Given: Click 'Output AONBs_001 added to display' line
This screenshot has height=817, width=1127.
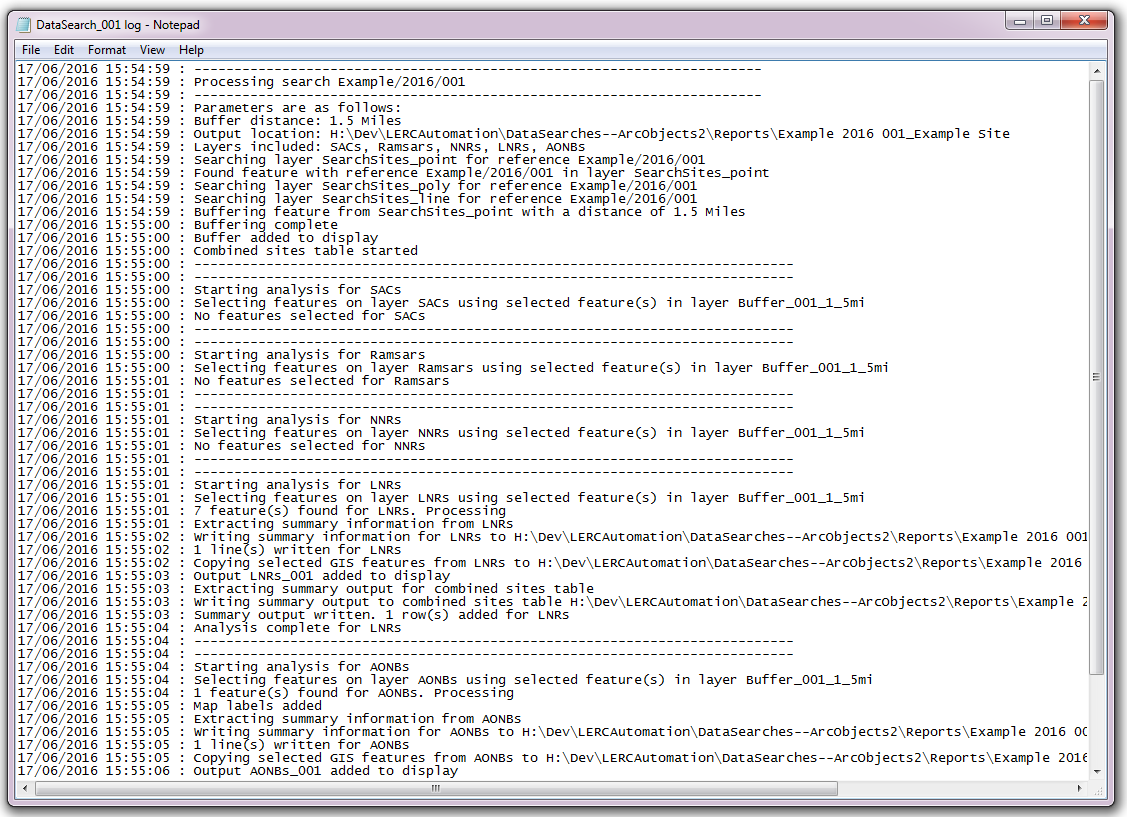Looking at the screenshot, I should (x=238, y=771).
